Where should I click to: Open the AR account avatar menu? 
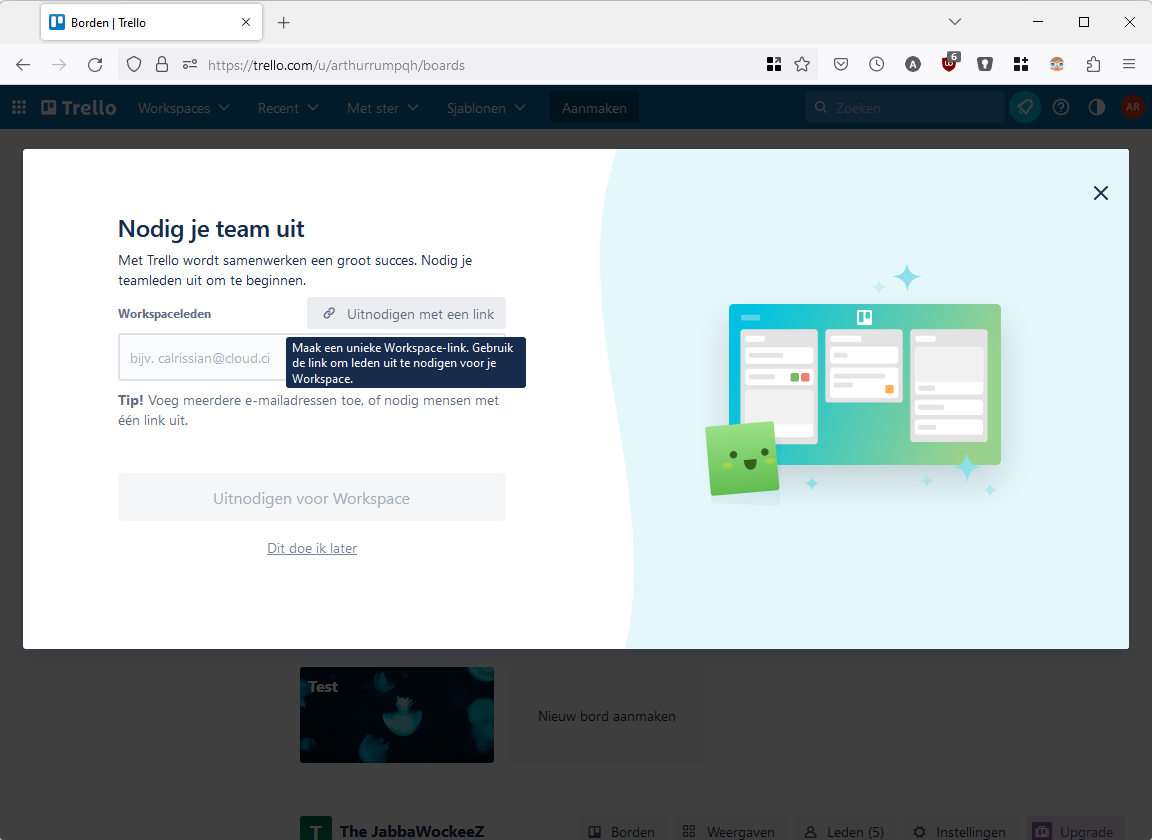1132,108
